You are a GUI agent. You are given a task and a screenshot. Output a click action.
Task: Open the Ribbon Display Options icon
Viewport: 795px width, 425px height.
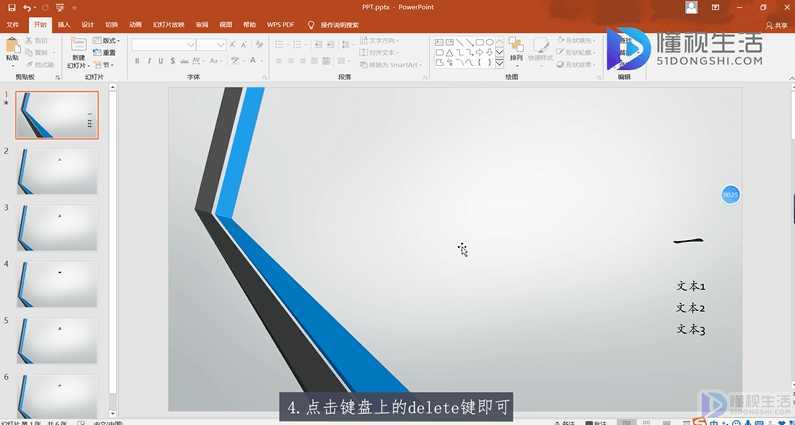[x=715, y=8]
